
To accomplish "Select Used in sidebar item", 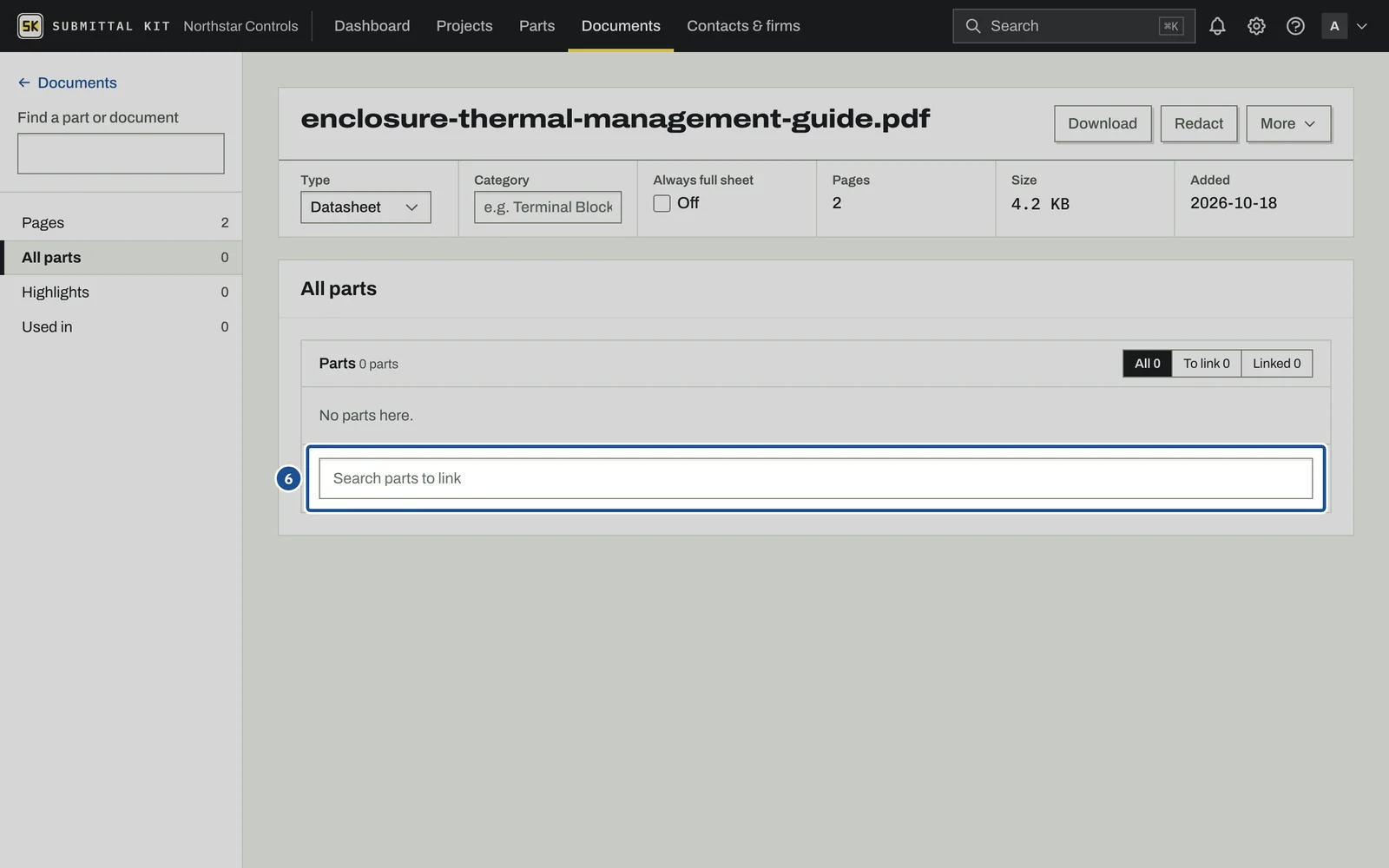I will (121, 327).
